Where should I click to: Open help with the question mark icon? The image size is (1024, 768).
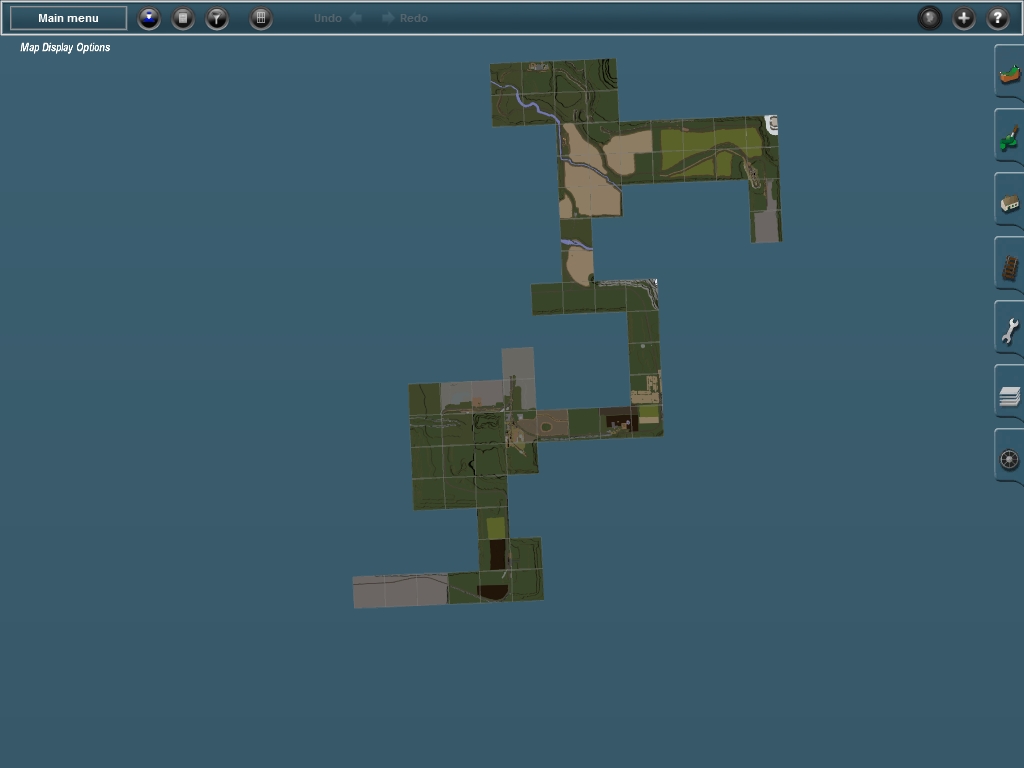(x=997, y=18)
